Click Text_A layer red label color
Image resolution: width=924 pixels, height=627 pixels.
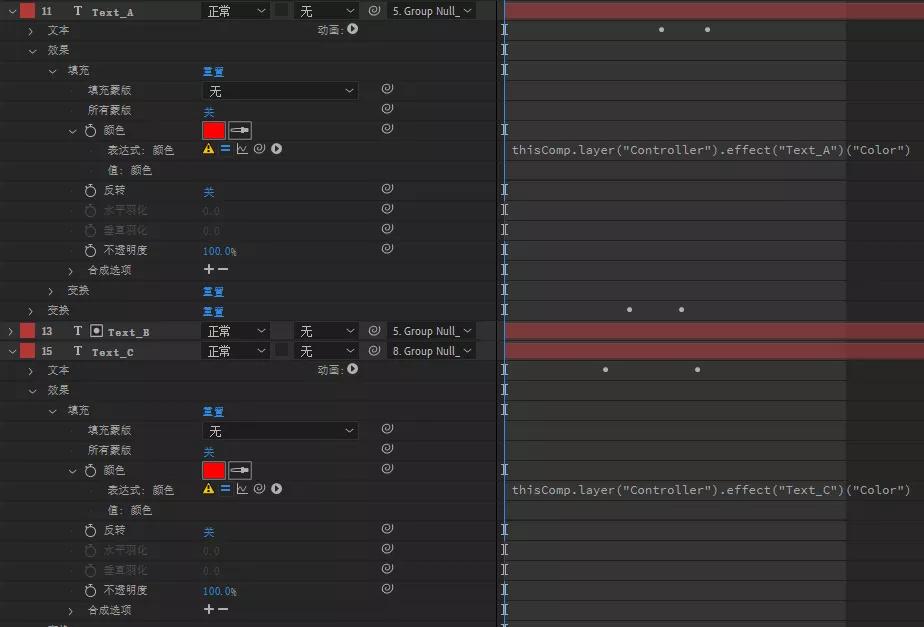click(x=27, y=11)
